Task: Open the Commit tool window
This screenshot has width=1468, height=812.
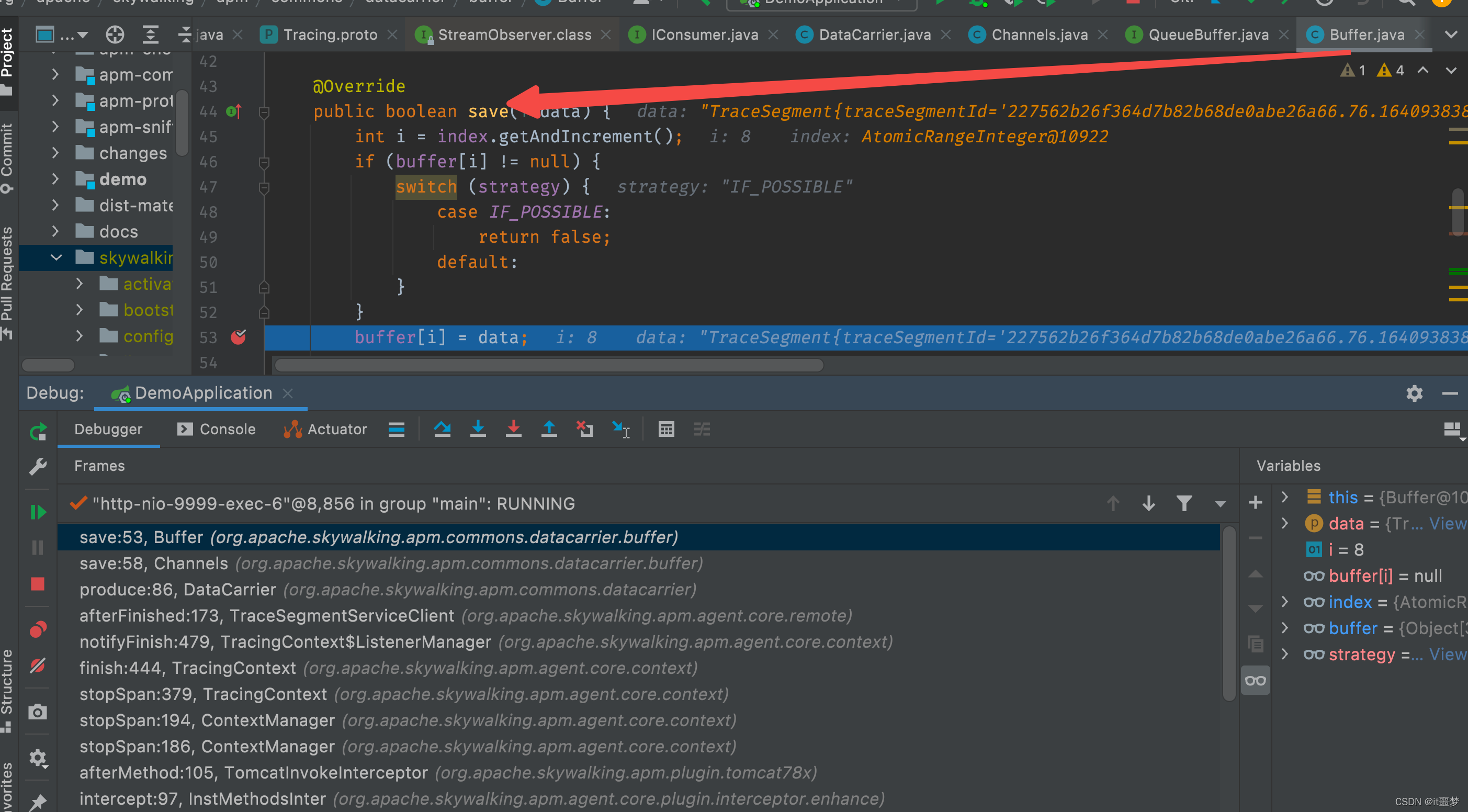Action: [7, 158]
